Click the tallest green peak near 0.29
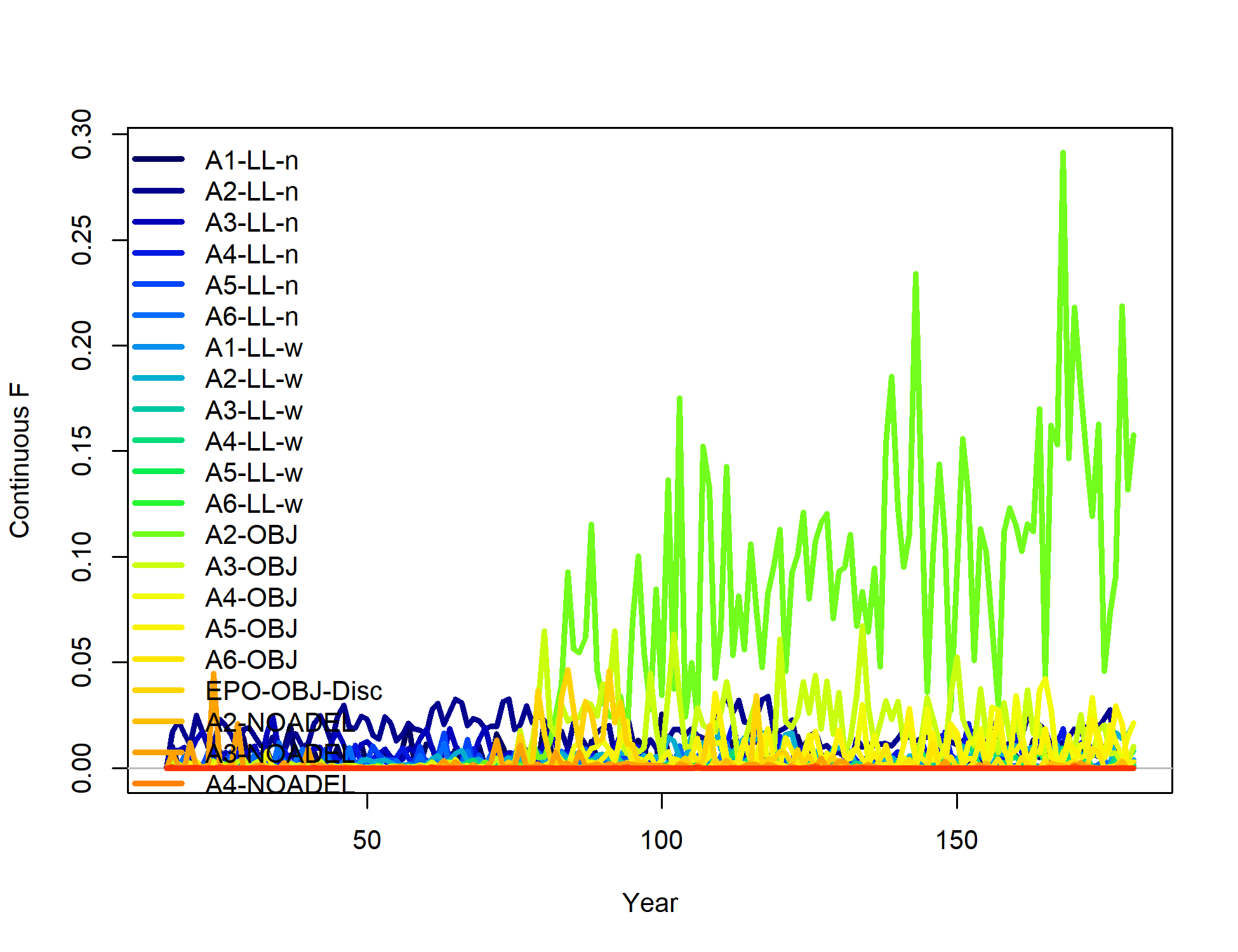Screen dimensions: 1238x952 click(x=1063, y=154)
